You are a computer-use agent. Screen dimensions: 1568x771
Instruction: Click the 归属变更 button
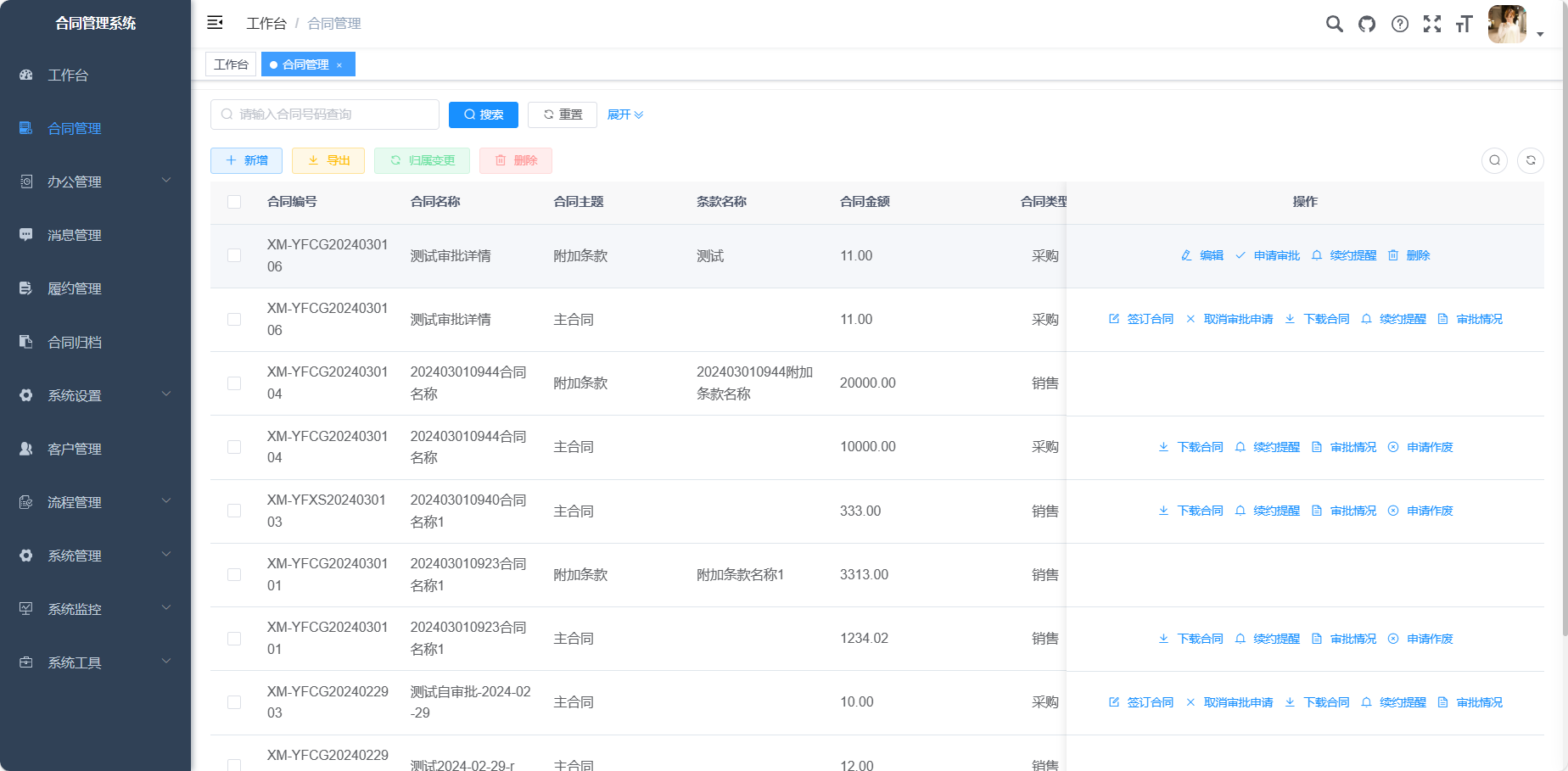click(422, 160)
